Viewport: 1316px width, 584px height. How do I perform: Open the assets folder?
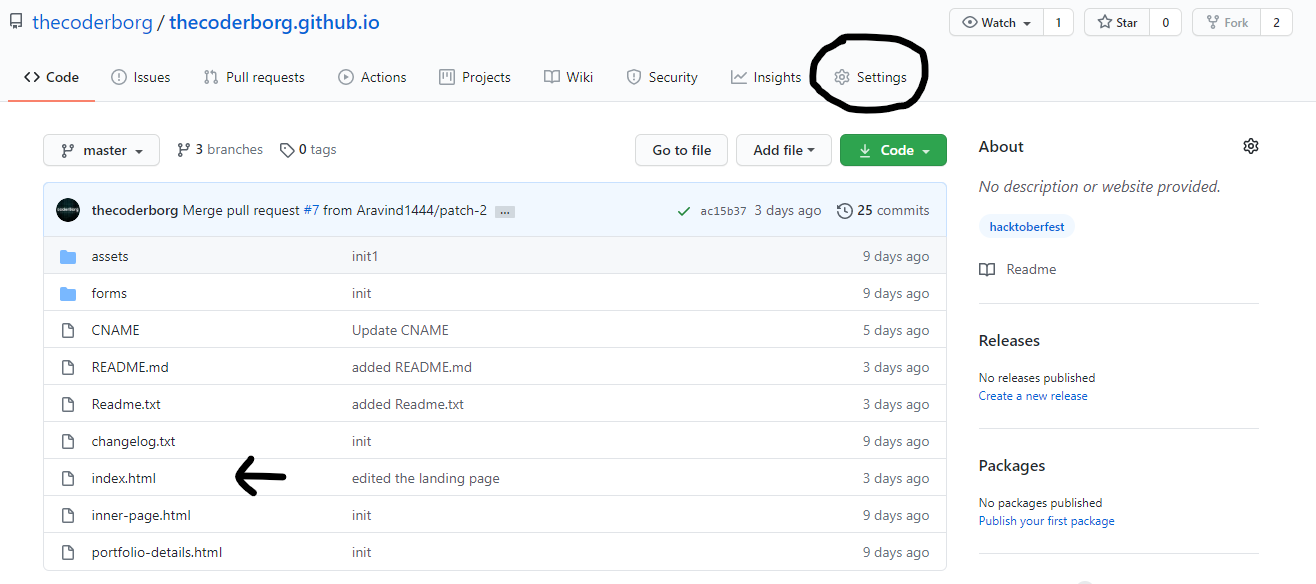tap(110, 256)
